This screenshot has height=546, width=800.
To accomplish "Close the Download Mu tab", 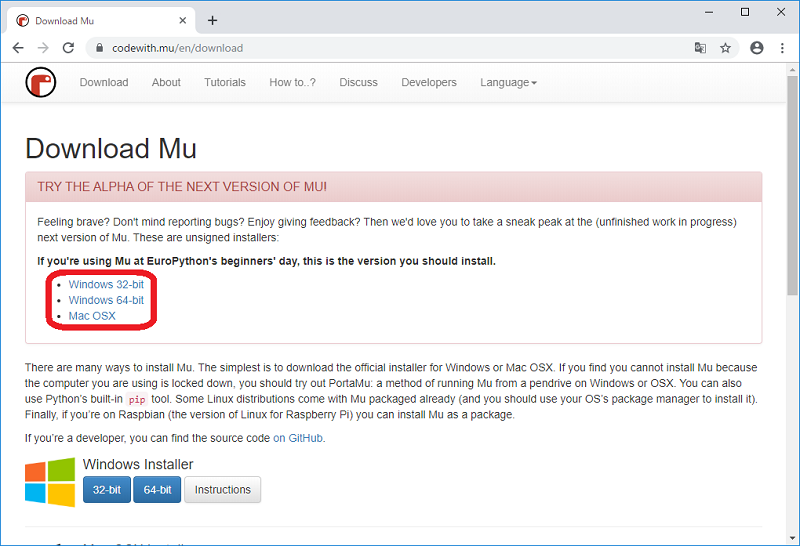I will [183, 20].
